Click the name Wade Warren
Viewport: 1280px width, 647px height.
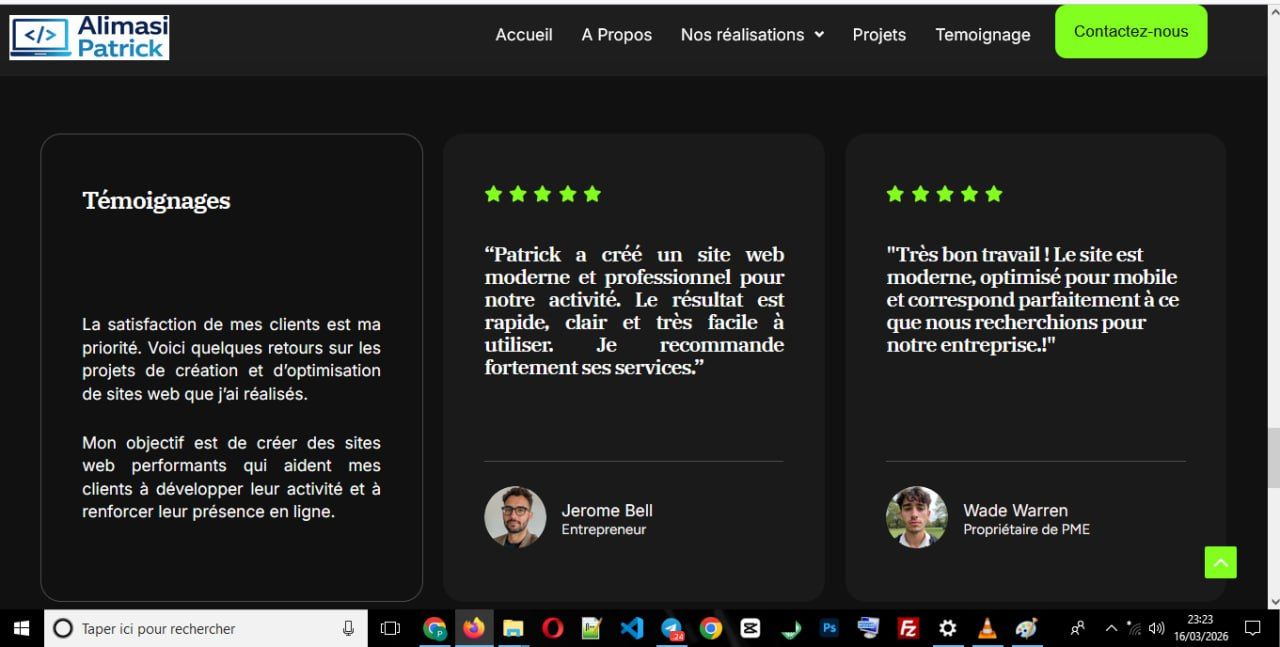(1015, 510)
